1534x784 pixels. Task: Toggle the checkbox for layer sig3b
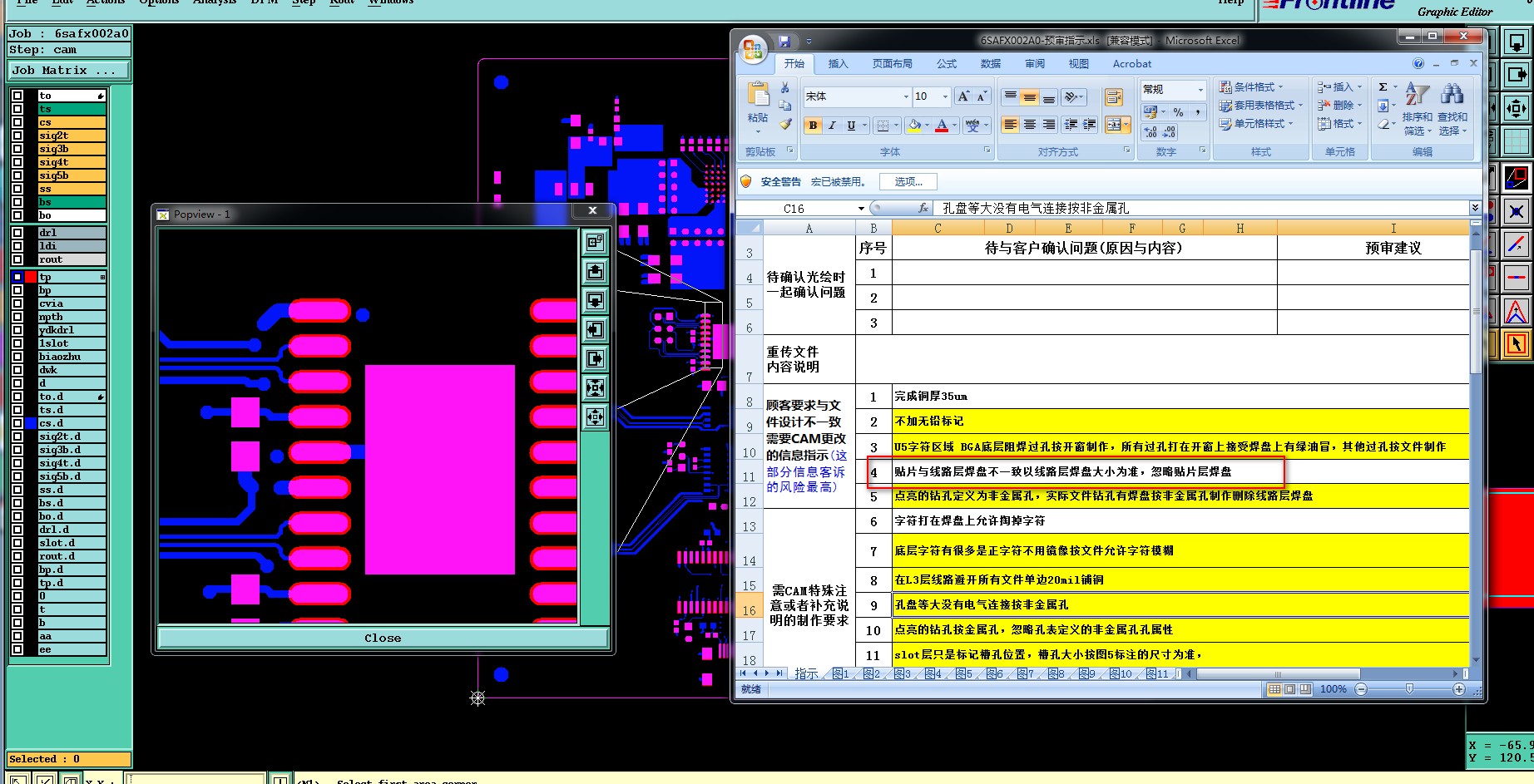click(x=17, y=149)
